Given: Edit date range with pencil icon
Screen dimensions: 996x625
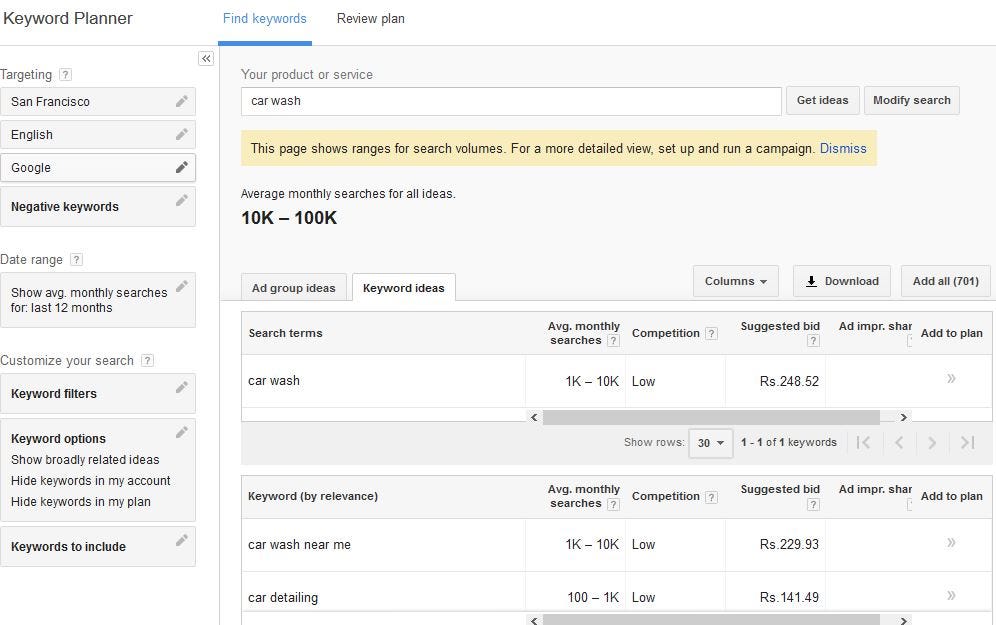Looking at the screenshot, I should coord(181,287).
